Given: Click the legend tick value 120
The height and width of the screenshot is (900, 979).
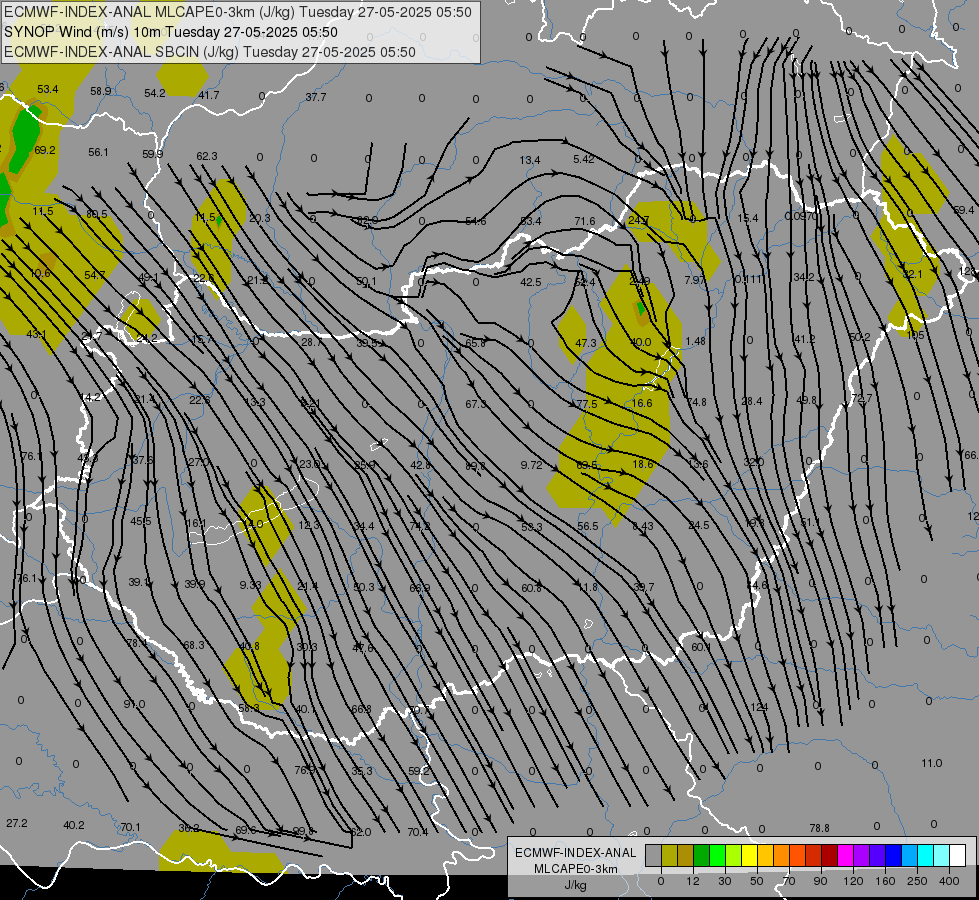Looking at the screenshot, I should tap(853, 881).
